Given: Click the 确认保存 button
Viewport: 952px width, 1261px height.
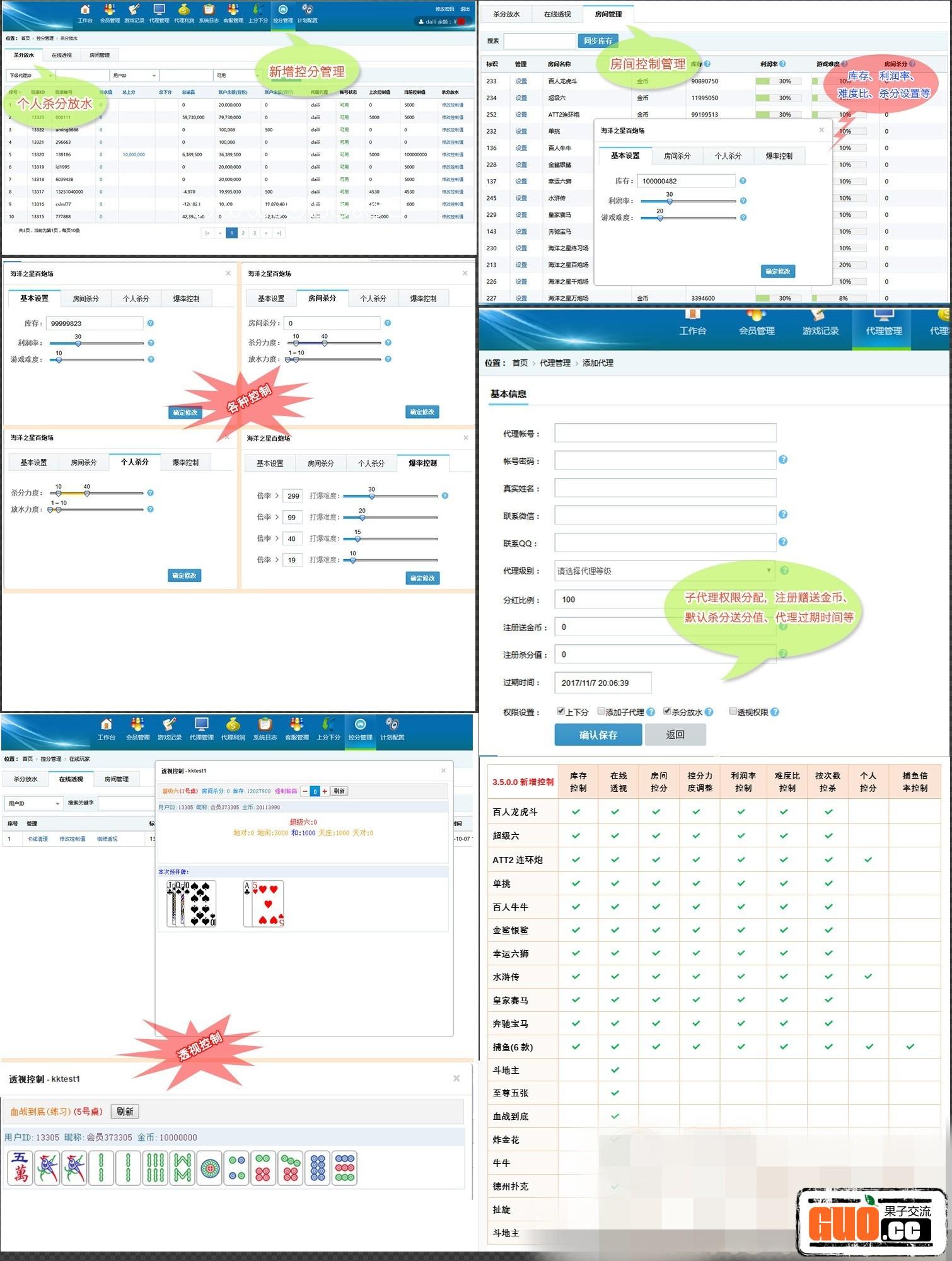Looking at the screenshot, I should [x=598, y=735].
